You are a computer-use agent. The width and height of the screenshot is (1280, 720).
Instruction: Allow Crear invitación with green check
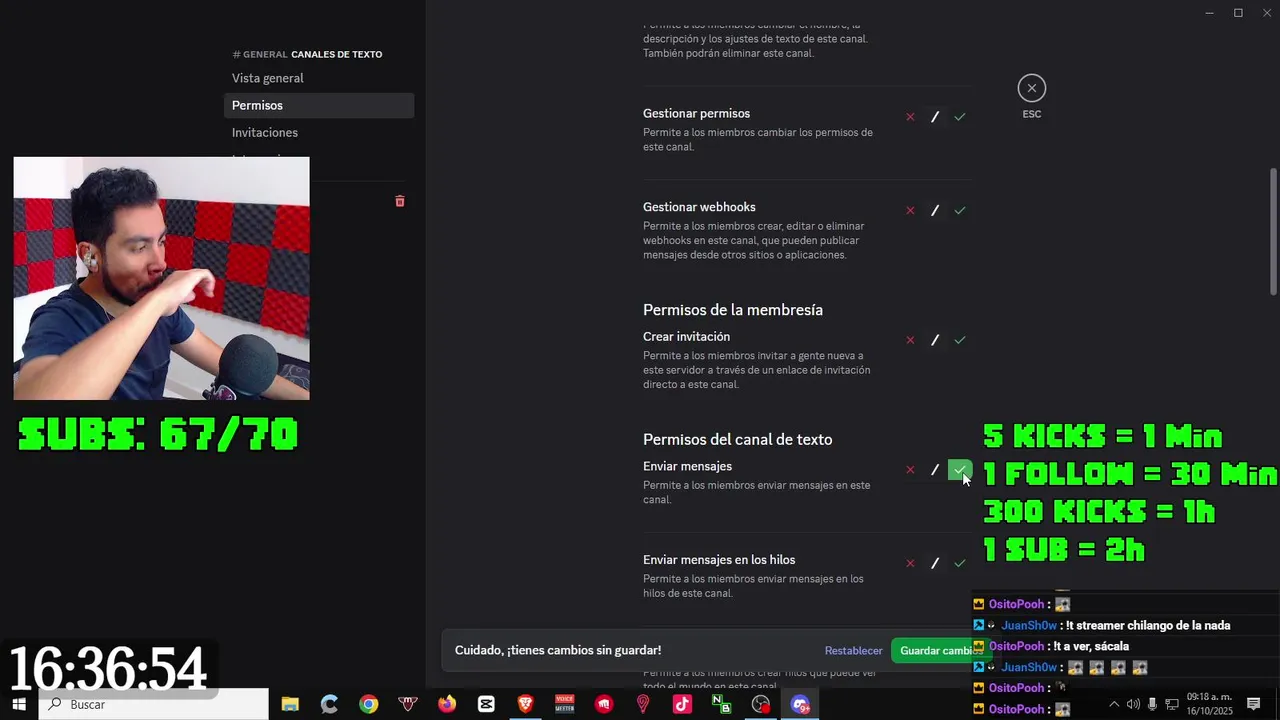[960, 340]
